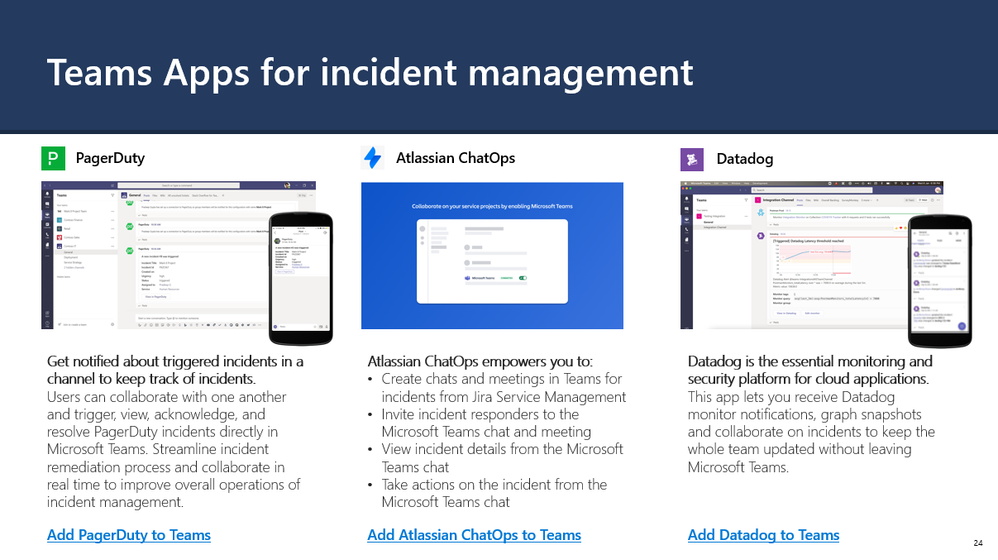Click 'Atlassian ChatOps empowers you to:' text
This screenshot has height=560, width=998.
480,361
